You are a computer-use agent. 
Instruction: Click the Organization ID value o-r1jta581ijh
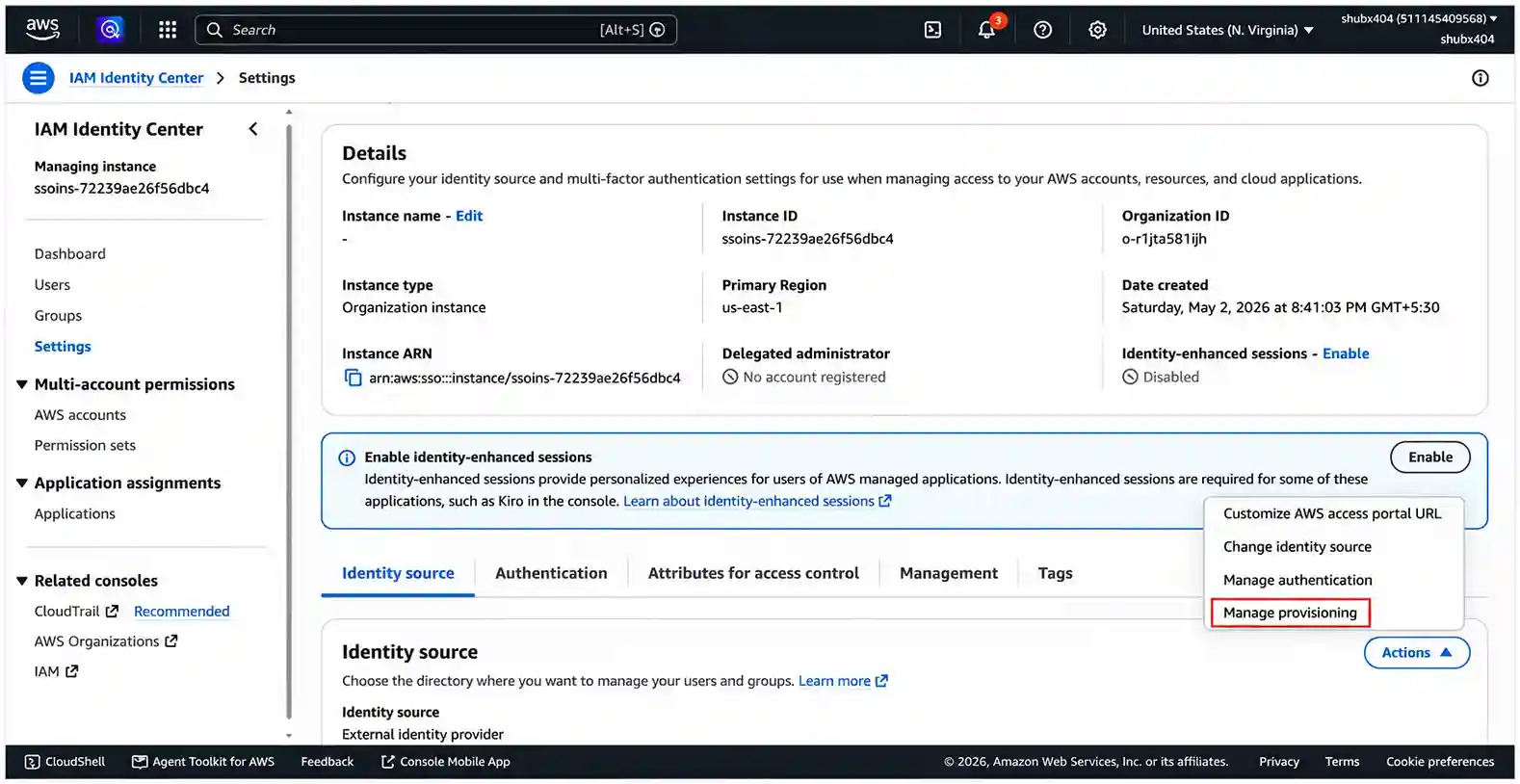tap(1164, 239)
